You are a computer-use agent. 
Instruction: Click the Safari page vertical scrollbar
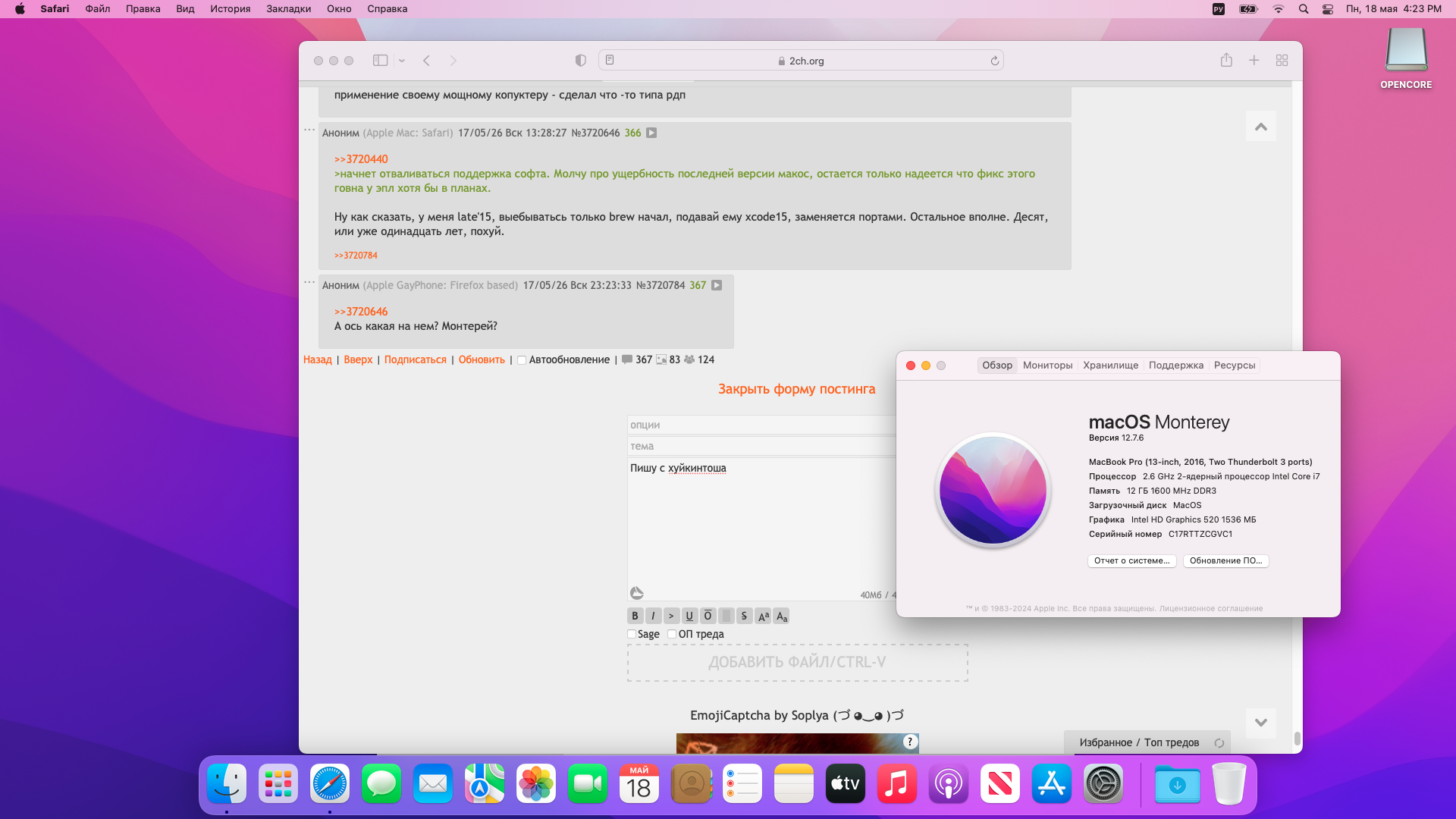(x=1298, y=738)
